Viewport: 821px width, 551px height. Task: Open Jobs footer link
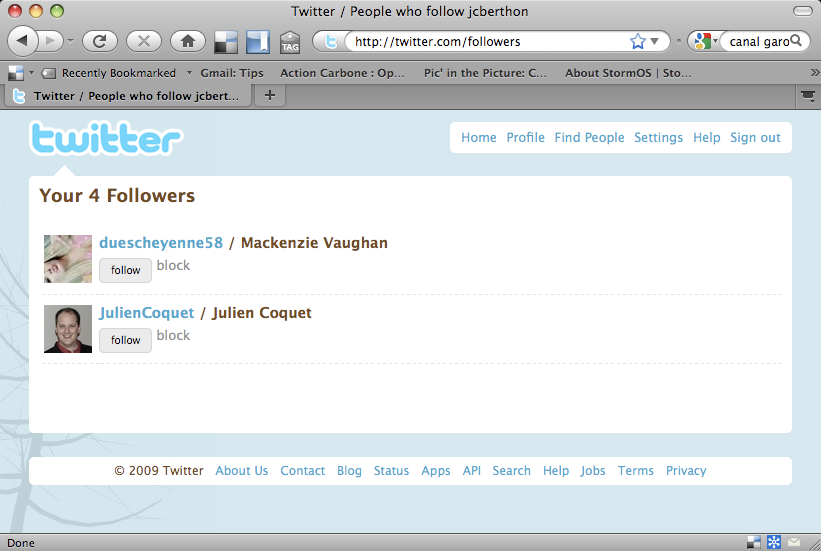click(593, 471)
